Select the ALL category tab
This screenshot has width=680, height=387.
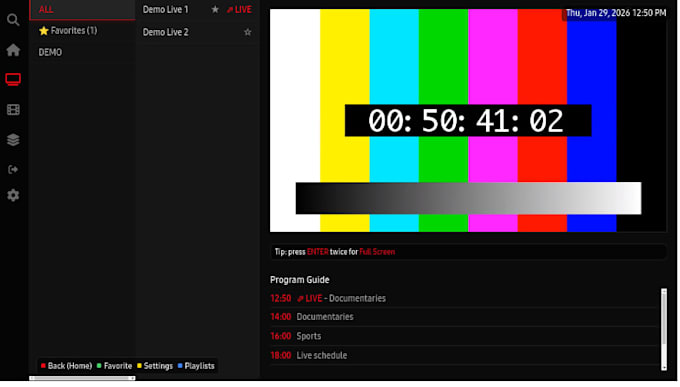click(x=82, y=10)
